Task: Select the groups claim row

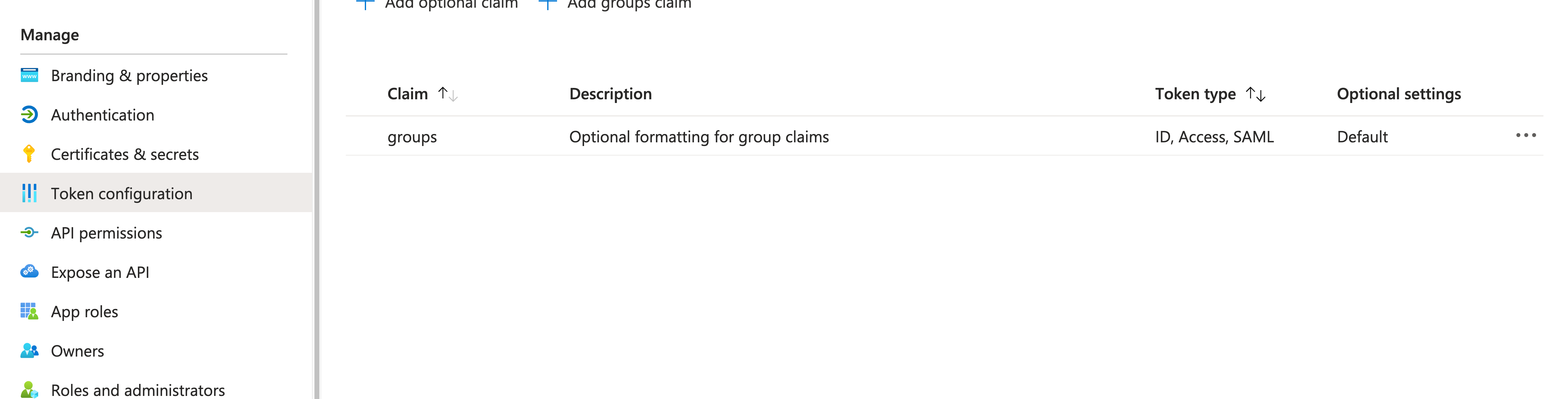Action: [x=944, y=136]
